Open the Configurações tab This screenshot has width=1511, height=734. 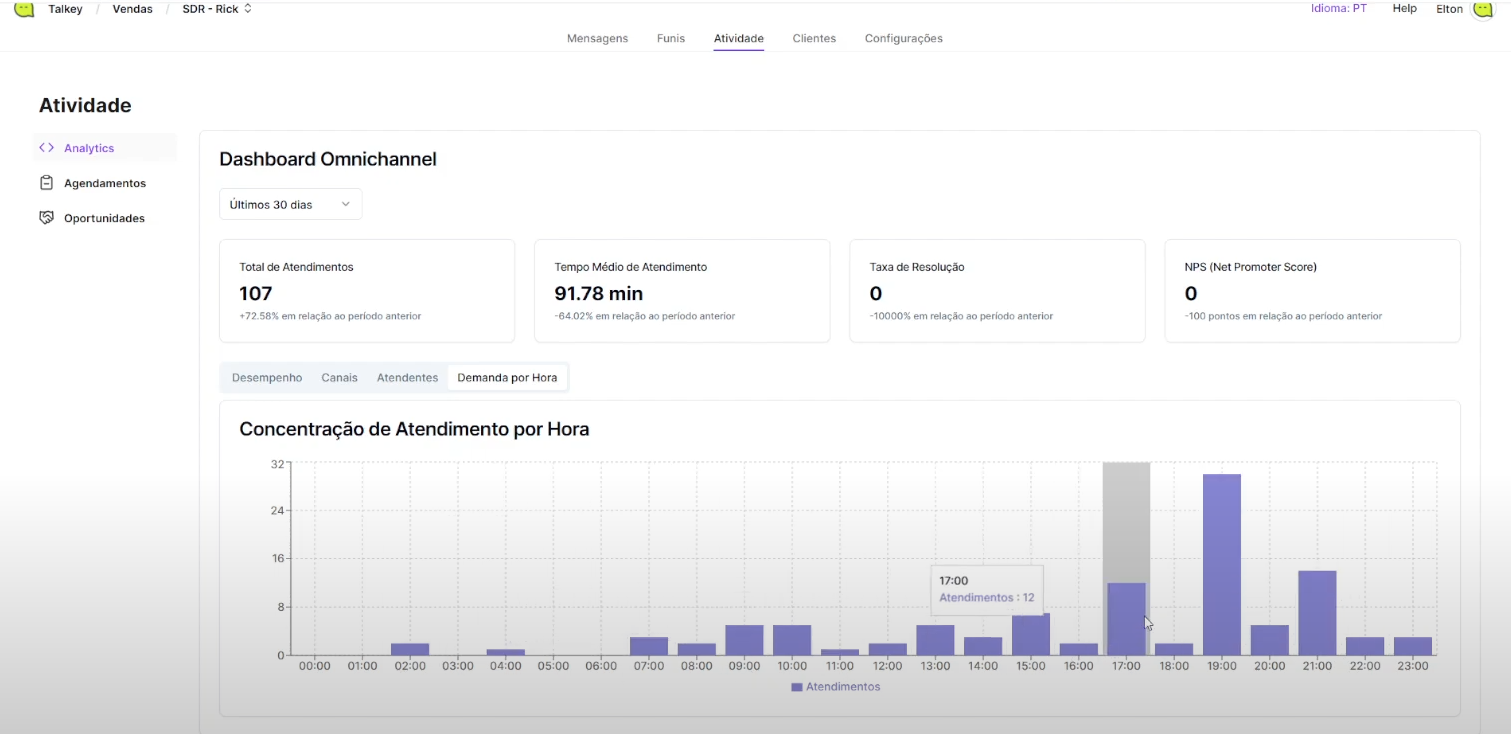pyautogui.click(x=903, y=38)
